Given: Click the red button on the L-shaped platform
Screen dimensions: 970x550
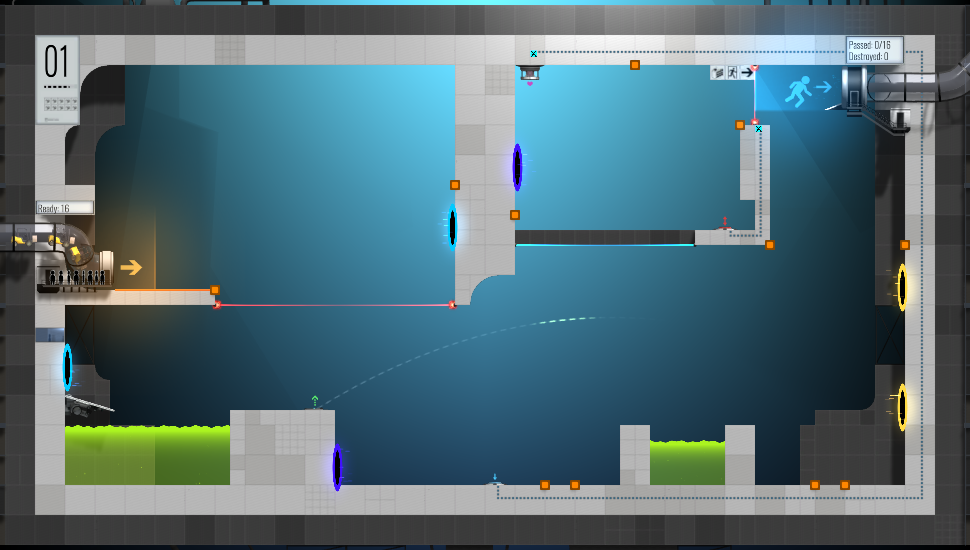Looking at the screenshot, I should pos(724,226).
